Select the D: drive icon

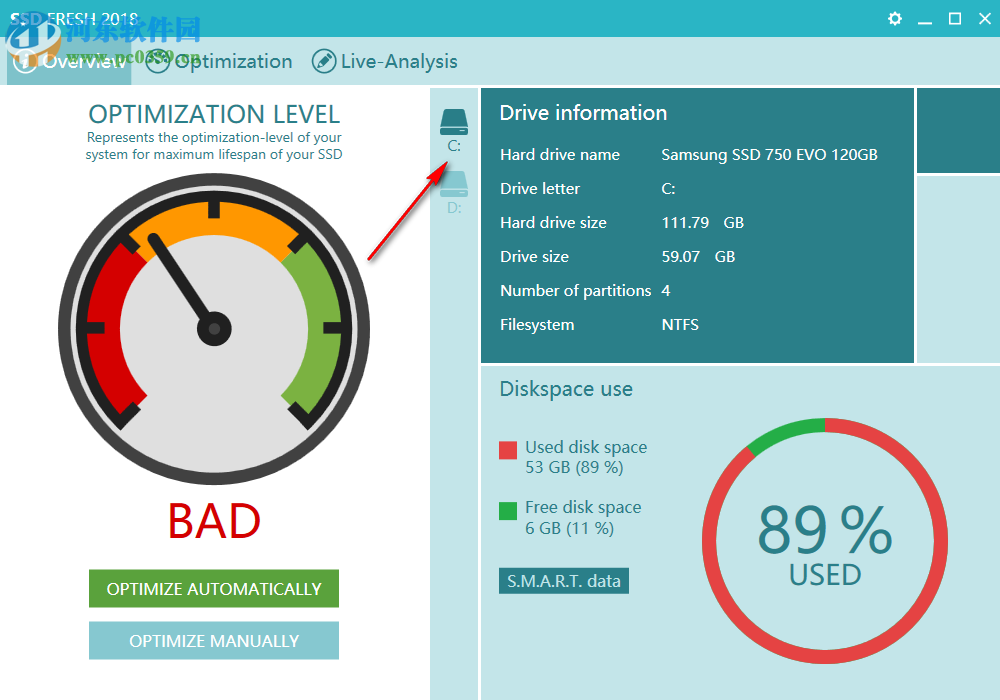[453, 184]
